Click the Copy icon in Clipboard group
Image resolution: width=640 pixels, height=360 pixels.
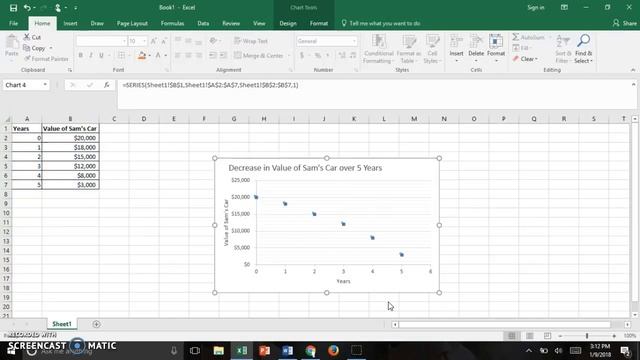[x=27, y=48]
